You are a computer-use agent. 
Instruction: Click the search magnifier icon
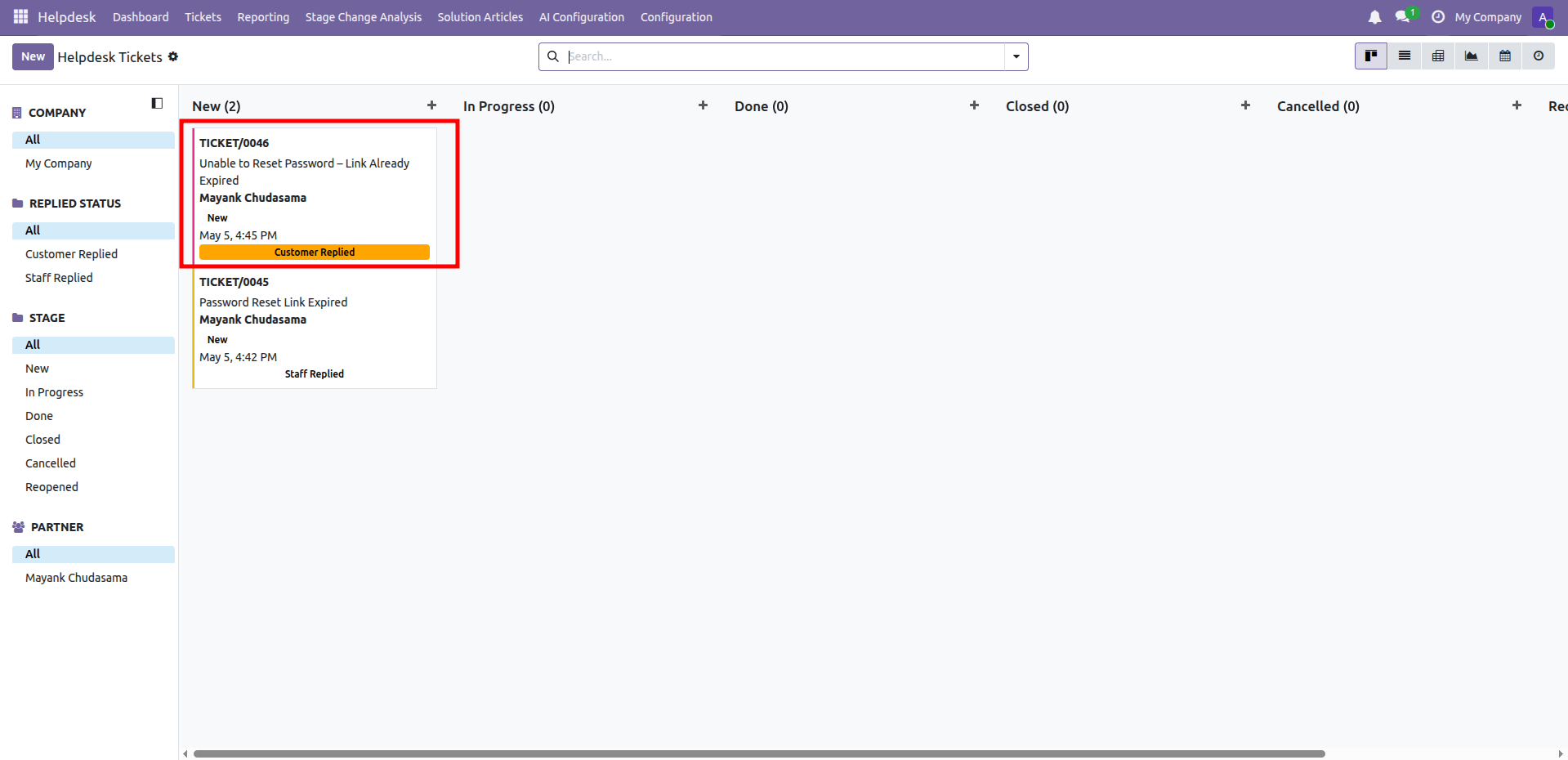click(553, 56)
